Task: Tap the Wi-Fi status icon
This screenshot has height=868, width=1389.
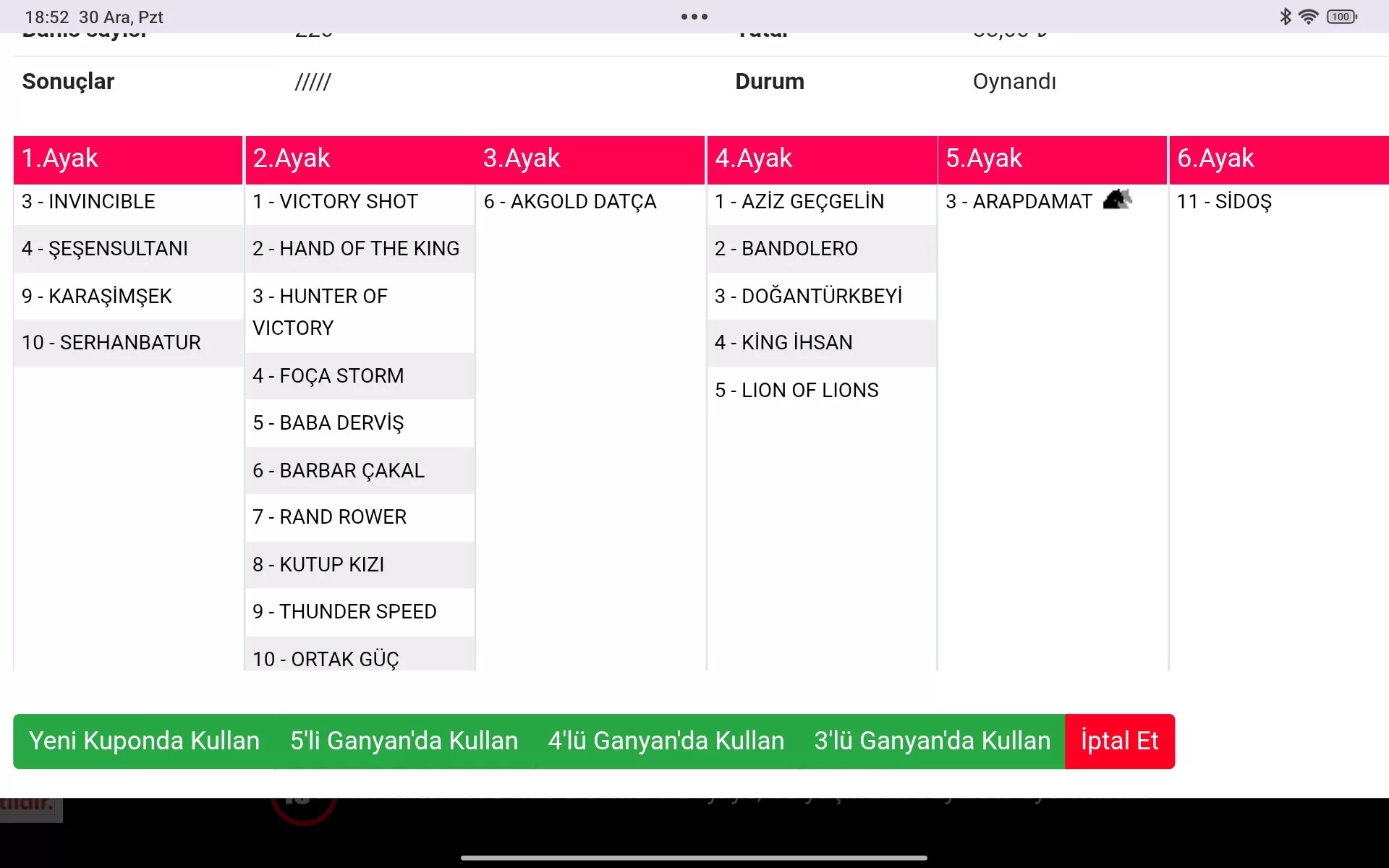Action: coord(1308,17)
